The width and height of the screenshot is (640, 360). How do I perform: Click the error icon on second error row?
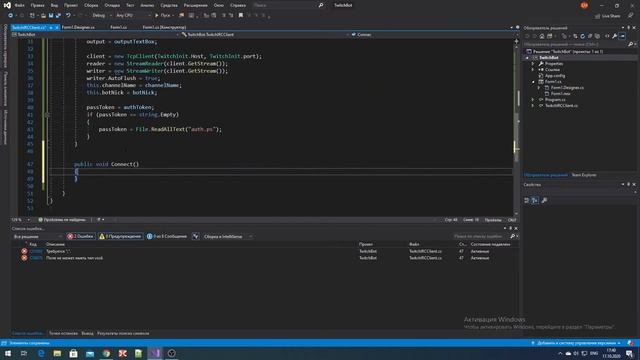point(24,258)
